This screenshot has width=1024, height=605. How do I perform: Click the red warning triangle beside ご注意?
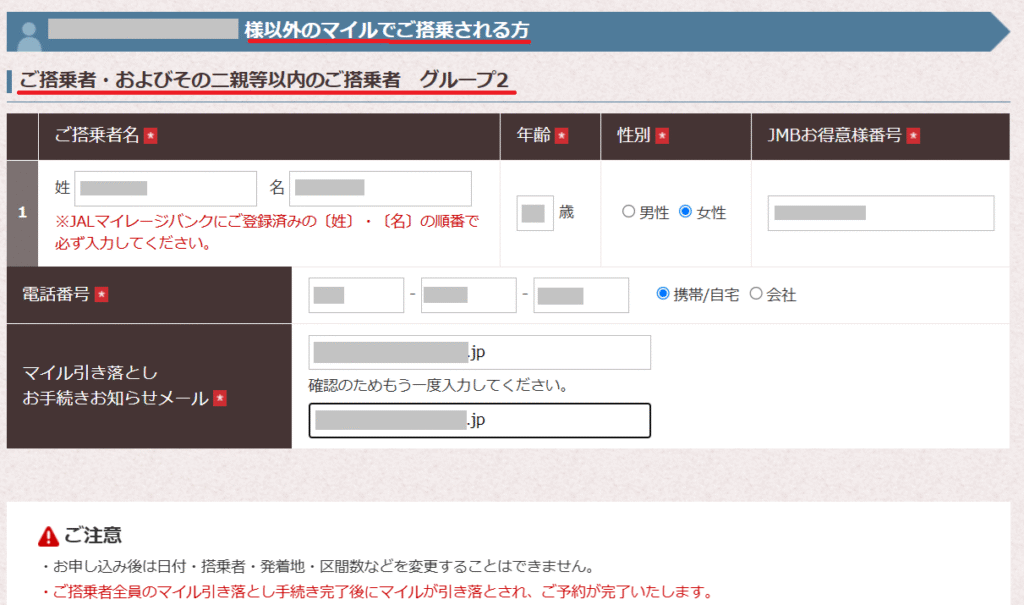48,537
